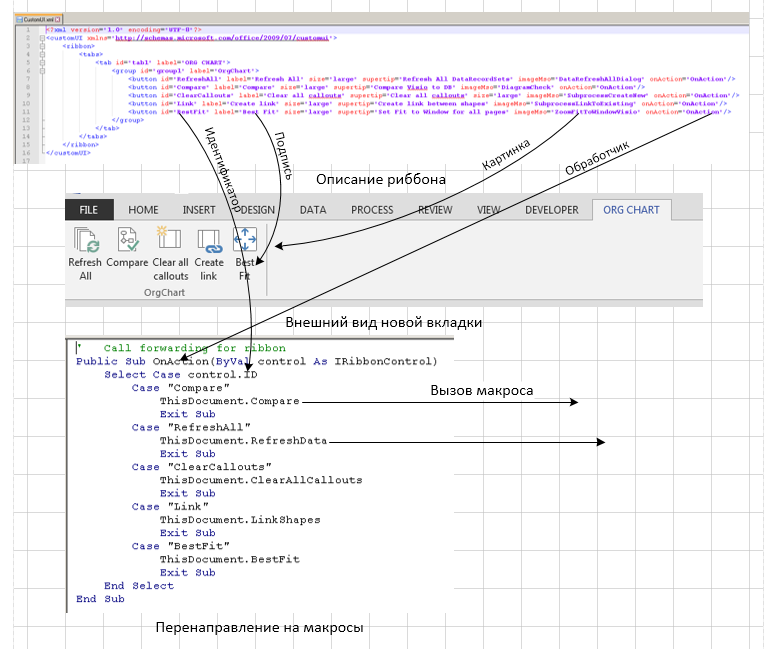This screenshot has width=770, height=649.
Task: Click the Case "Compare" code line
Action: click(181, 388)
